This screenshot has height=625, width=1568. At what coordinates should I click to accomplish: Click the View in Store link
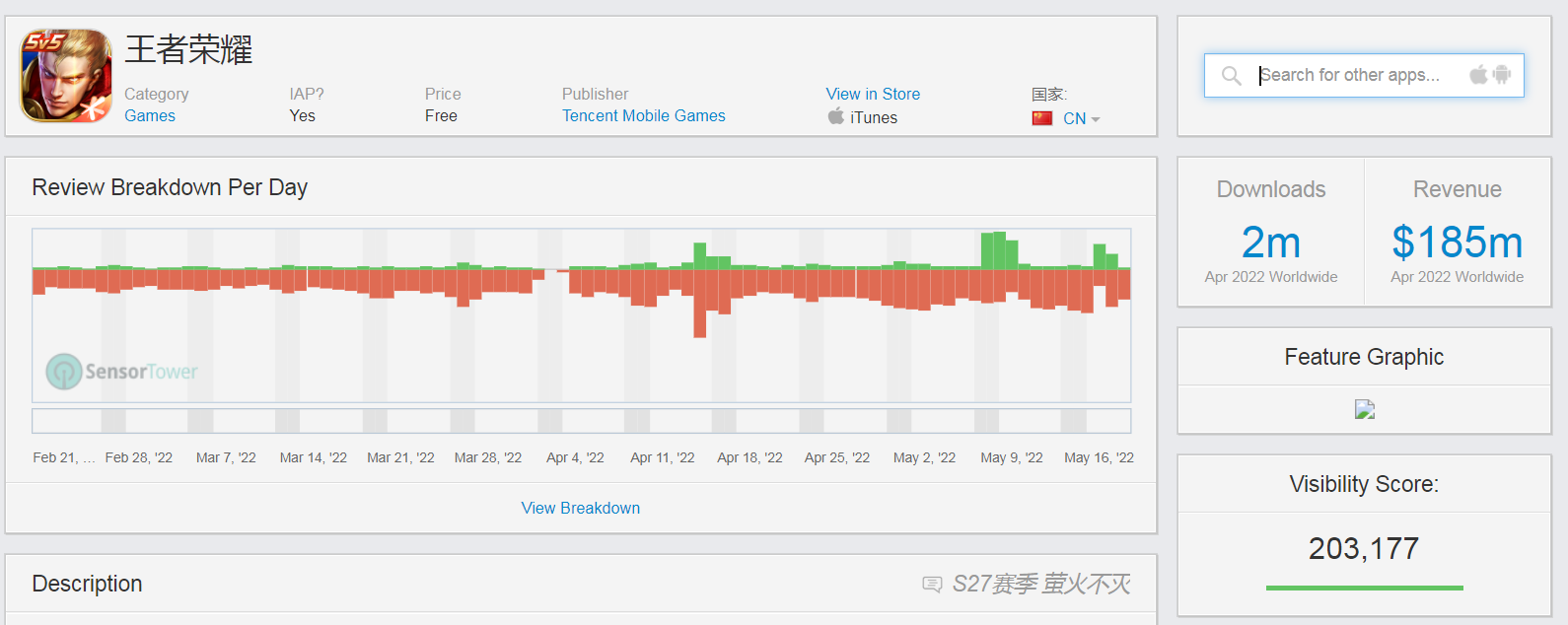click(x=873, y=94)
